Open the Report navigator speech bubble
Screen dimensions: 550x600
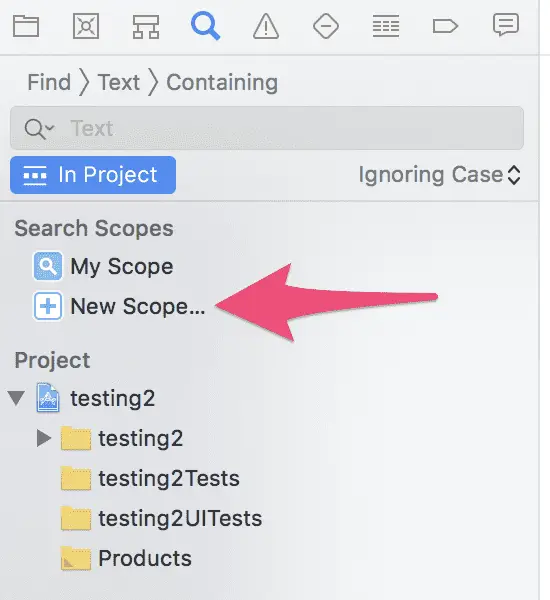point(506,25)
